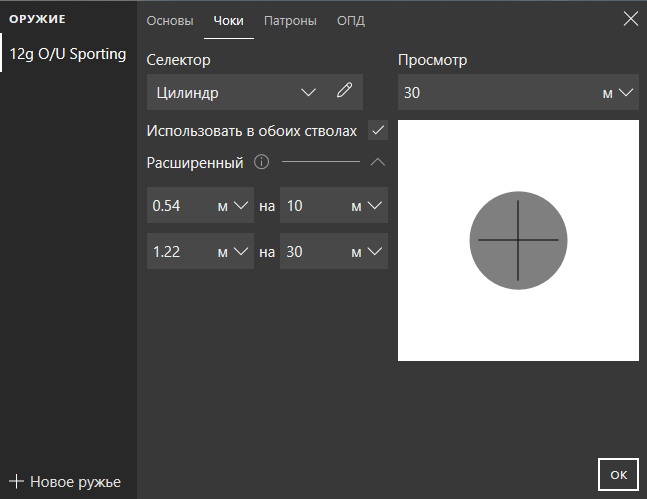Click the Расширенный label text

pyautogui.click(x=195, y=163)
